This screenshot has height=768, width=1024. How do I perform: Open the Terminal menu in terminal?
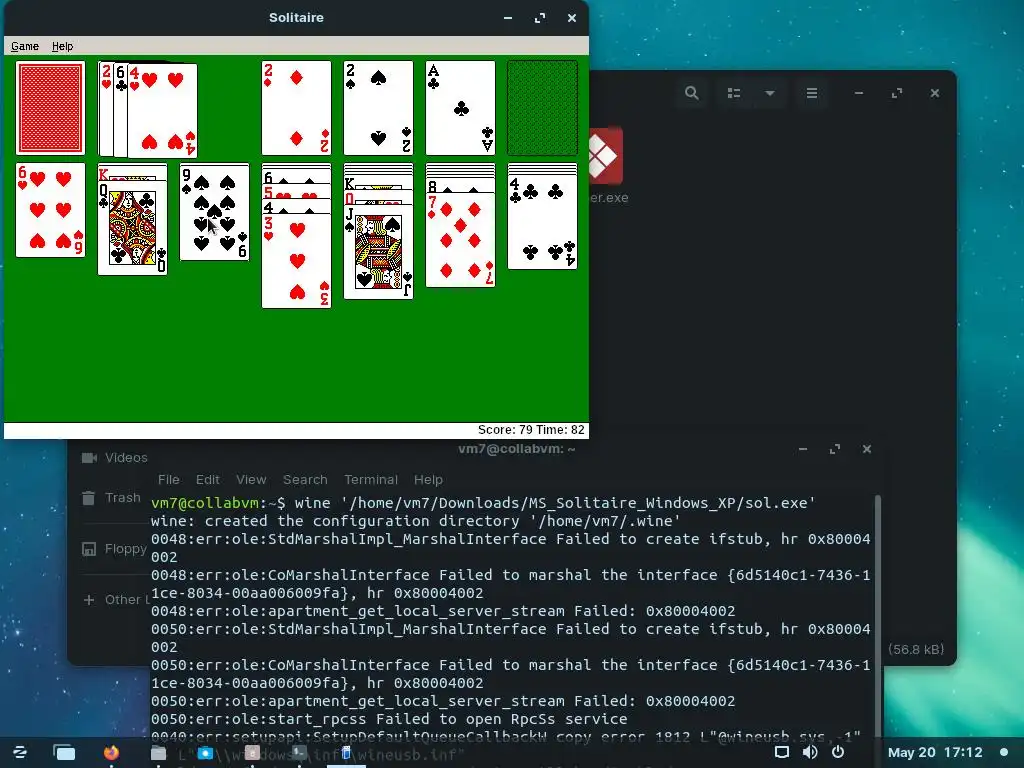[371, 479]
